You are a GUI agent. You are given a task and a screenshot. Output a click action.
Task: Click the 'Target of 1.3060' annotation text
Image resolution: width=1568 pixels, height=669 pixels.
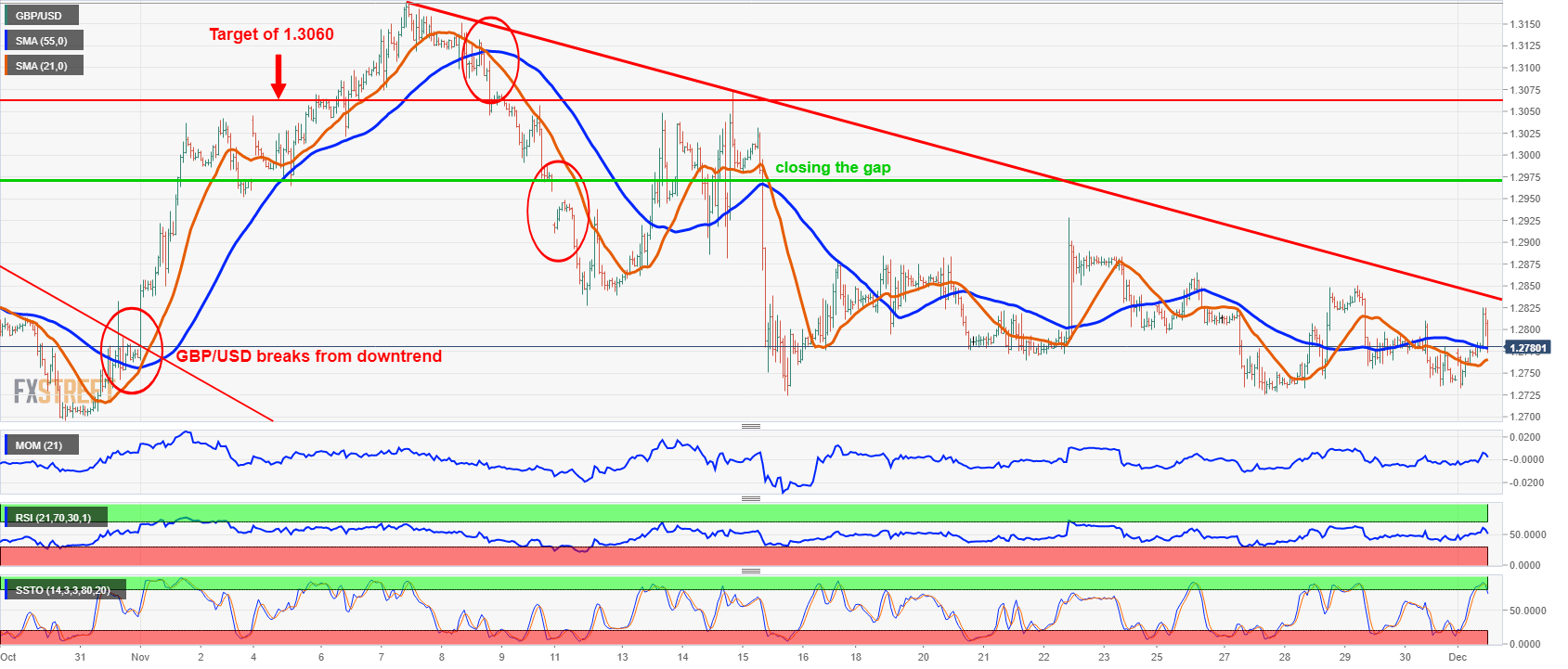point(271,34)
